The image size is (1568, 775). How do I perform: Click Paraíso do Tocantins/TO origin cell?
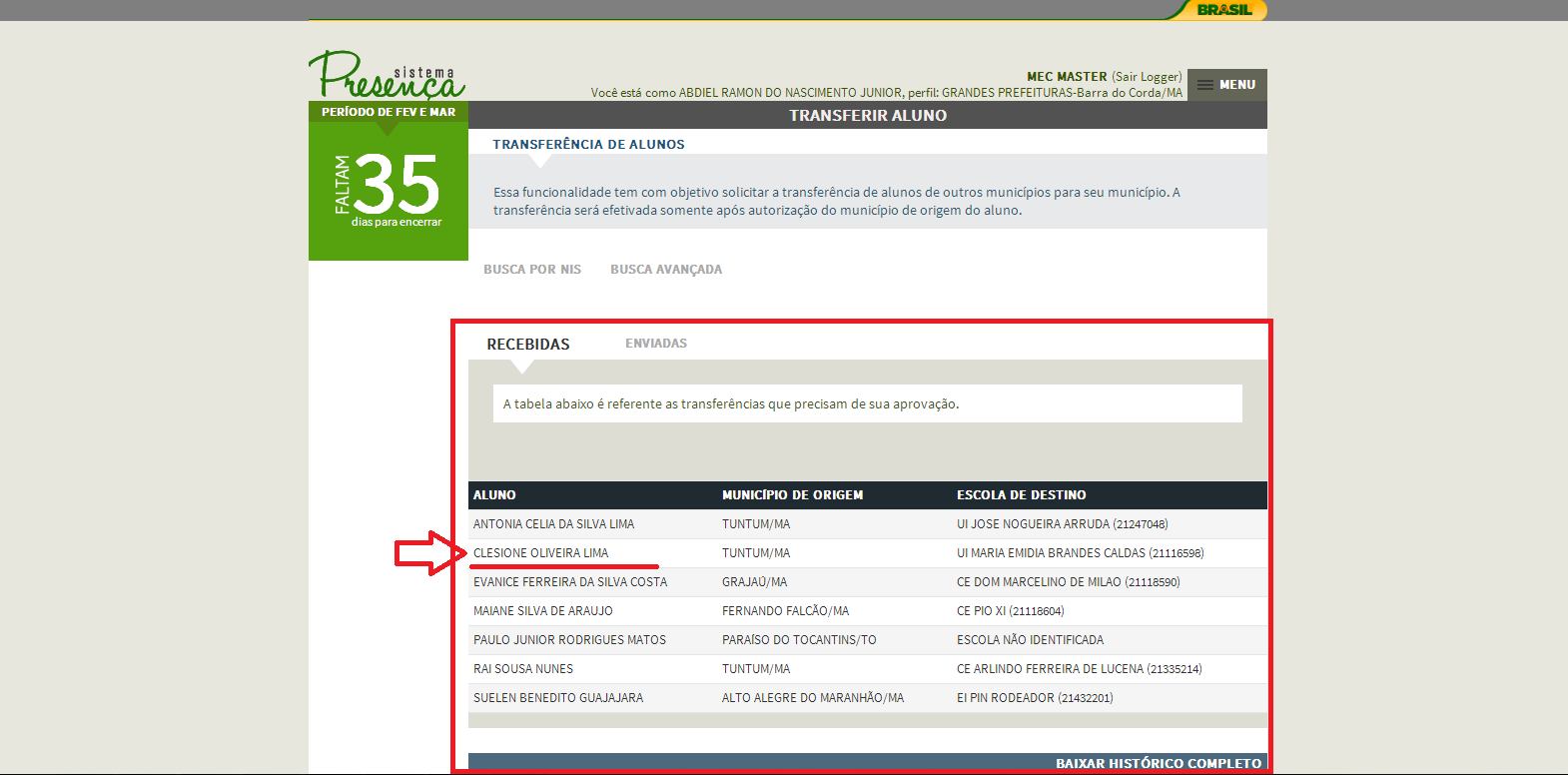pos(799,640)
